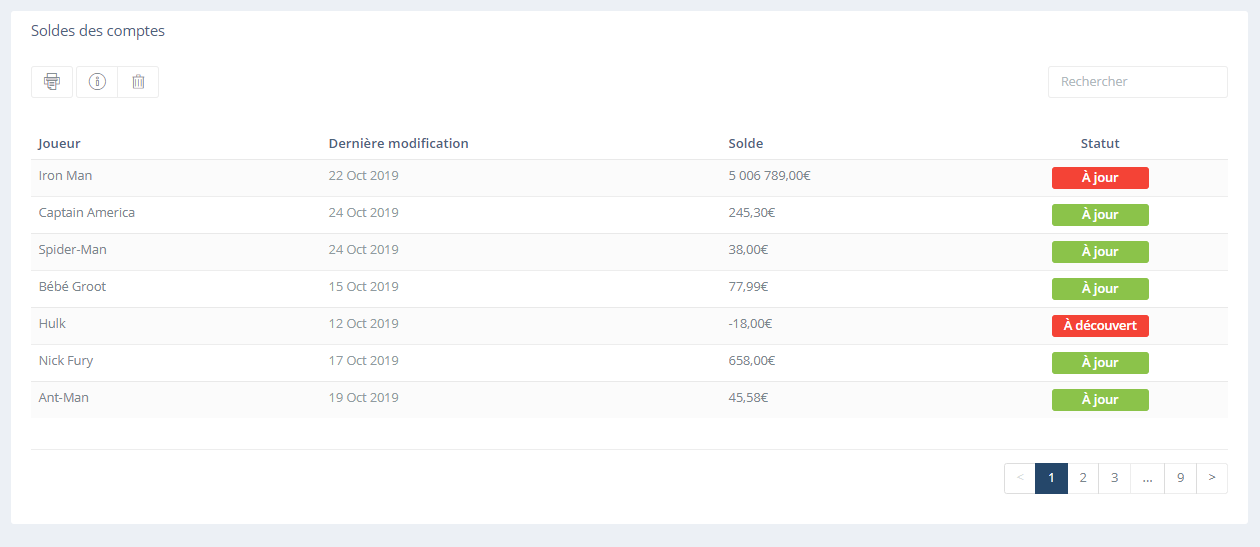This screenshot has height=547, width=1260.
Task: Select the Spider-Man player name
Action: point(73,250)
